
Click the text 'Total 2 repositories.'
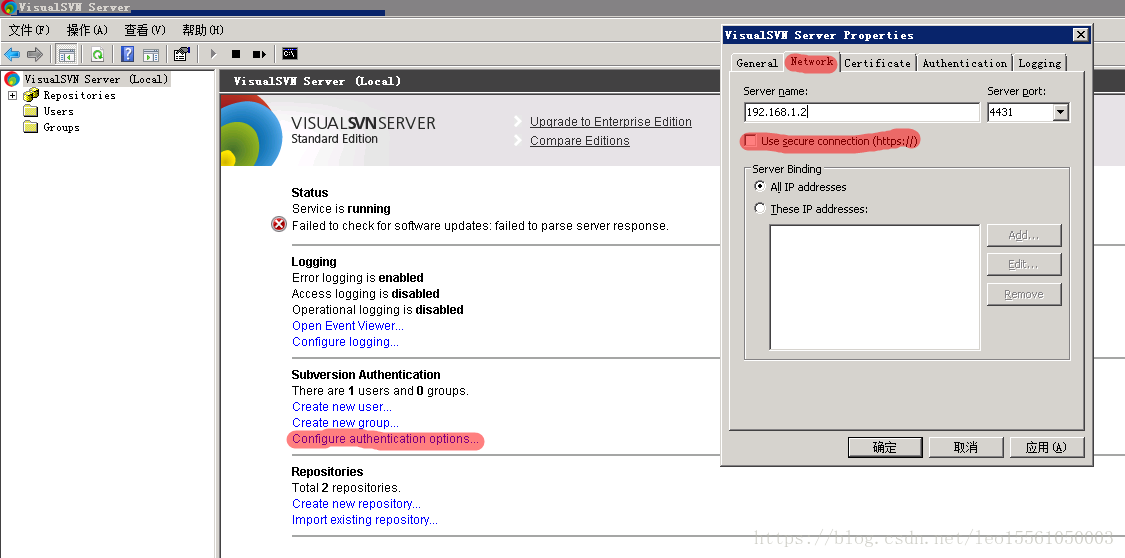point(346,488)
